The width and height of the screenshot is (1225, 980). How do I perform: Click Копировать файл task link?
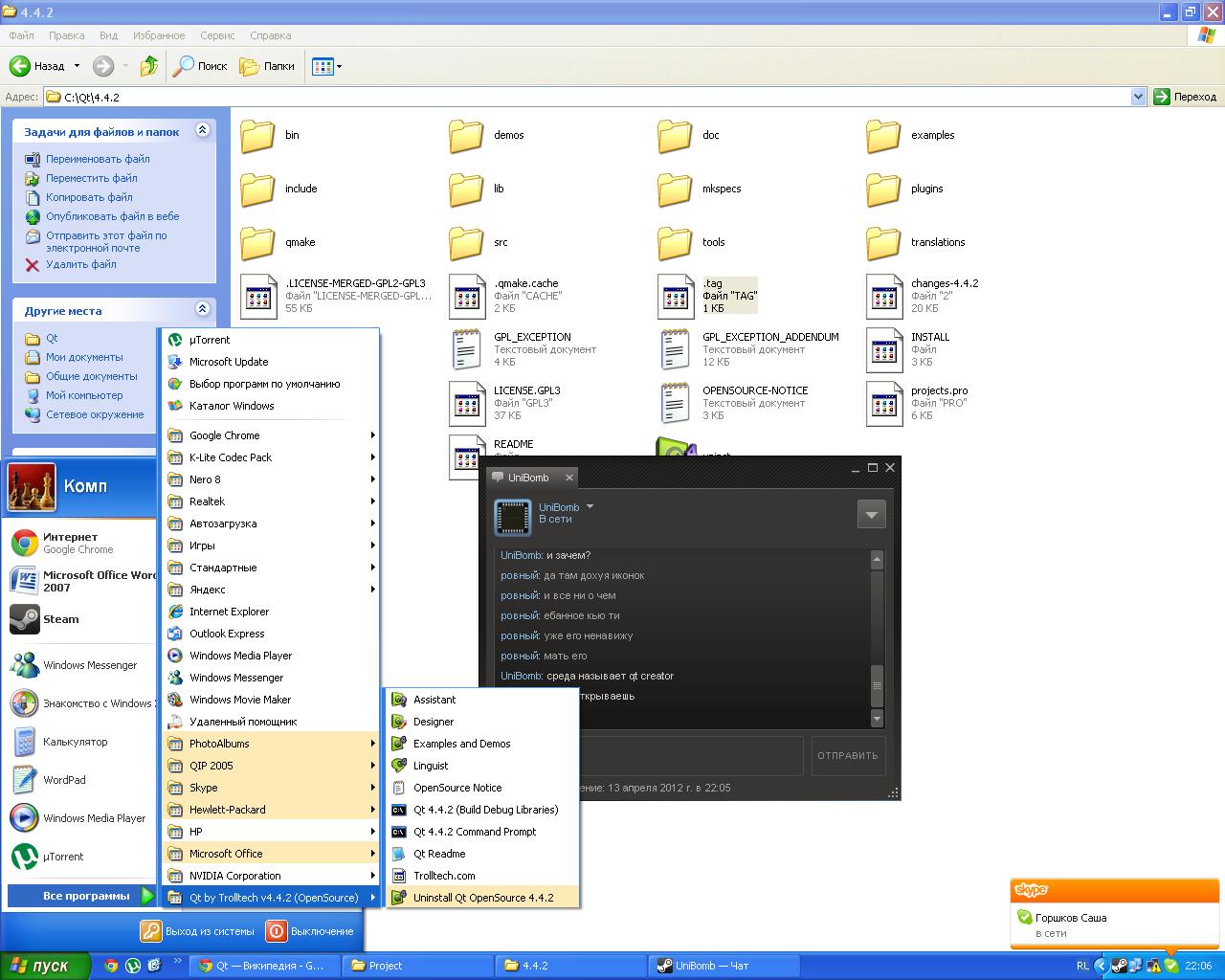89,197
